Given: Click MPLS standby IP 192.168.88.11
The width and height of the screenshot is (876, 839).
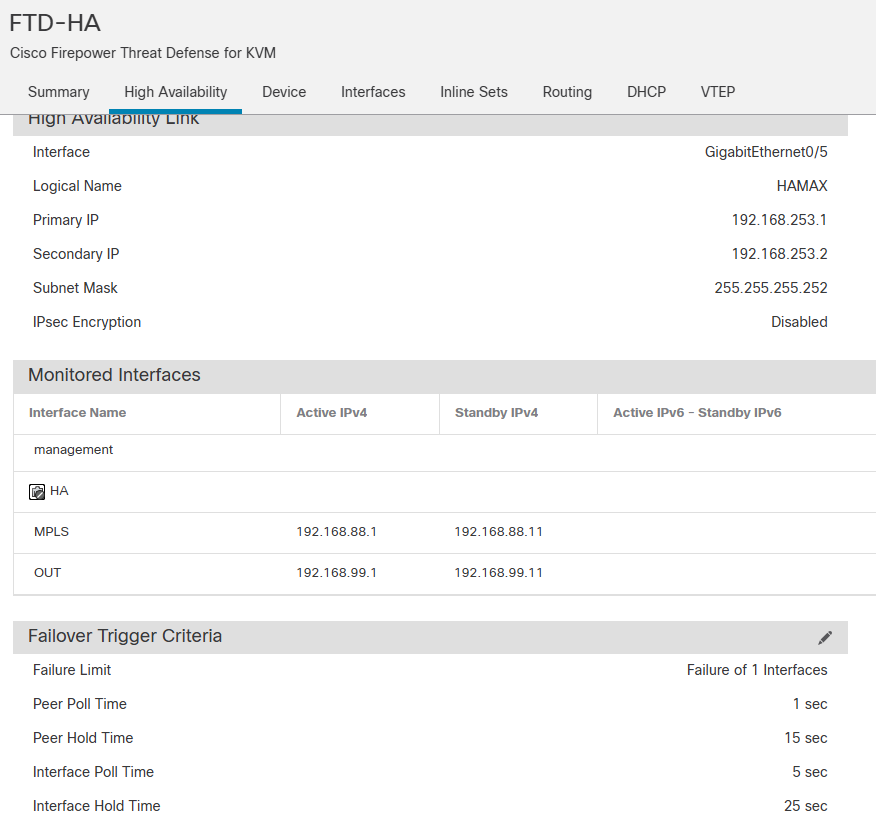Looking at the screenshot, I should coord(498,532).
